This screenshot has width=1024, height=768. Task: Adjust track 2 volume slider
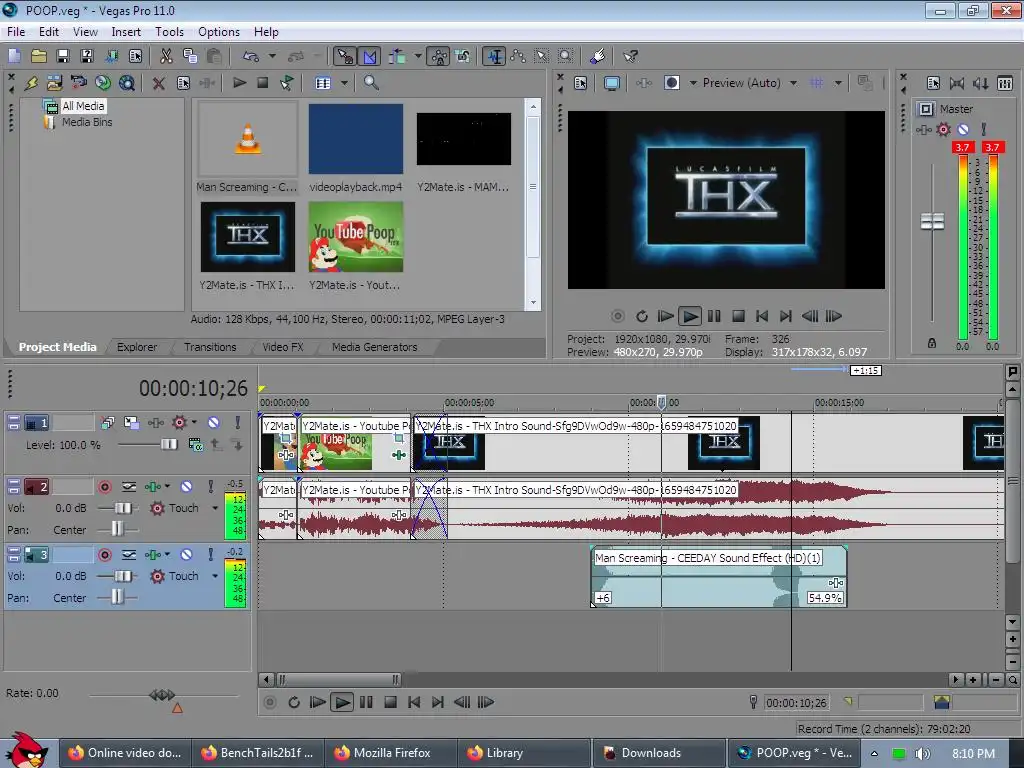[x=123, y=508]
